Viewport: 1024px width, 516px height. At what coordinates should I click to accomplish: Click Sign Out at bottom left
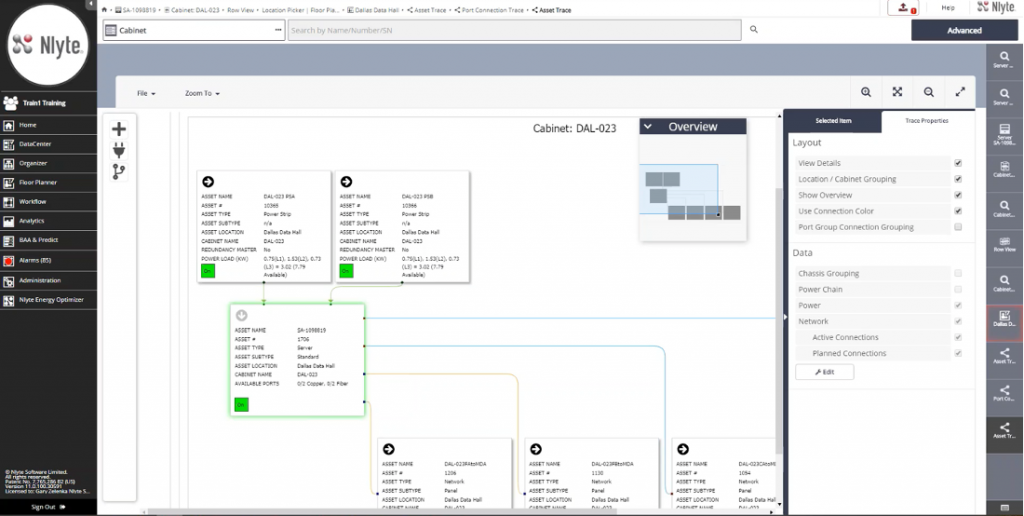coord(48,507)
